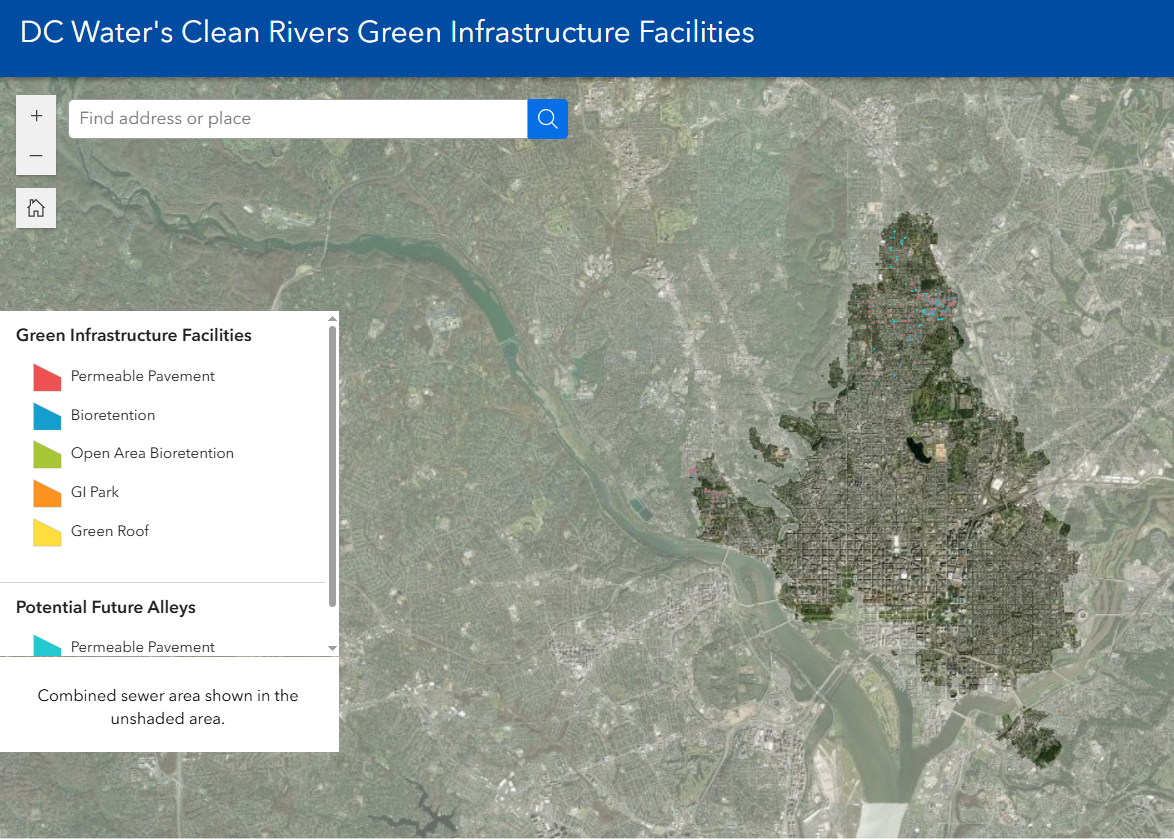This screenshot has height=839, width=1174.
Task: Submit the address search magnifier button
Action: click(547, 119)
